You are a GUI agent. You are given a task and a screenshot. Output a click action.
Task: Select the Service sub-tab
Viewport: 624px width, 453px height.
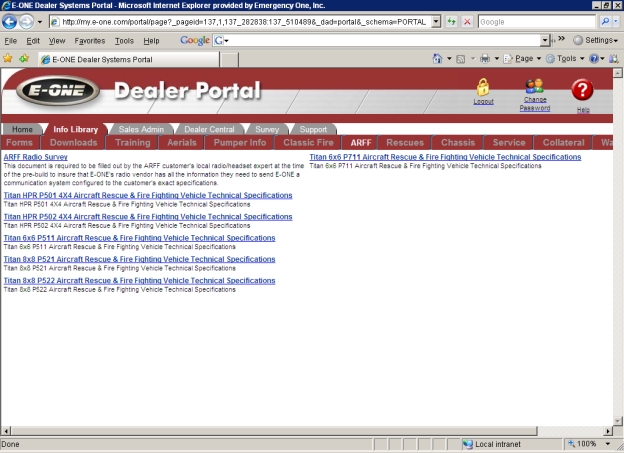point(509,143)
